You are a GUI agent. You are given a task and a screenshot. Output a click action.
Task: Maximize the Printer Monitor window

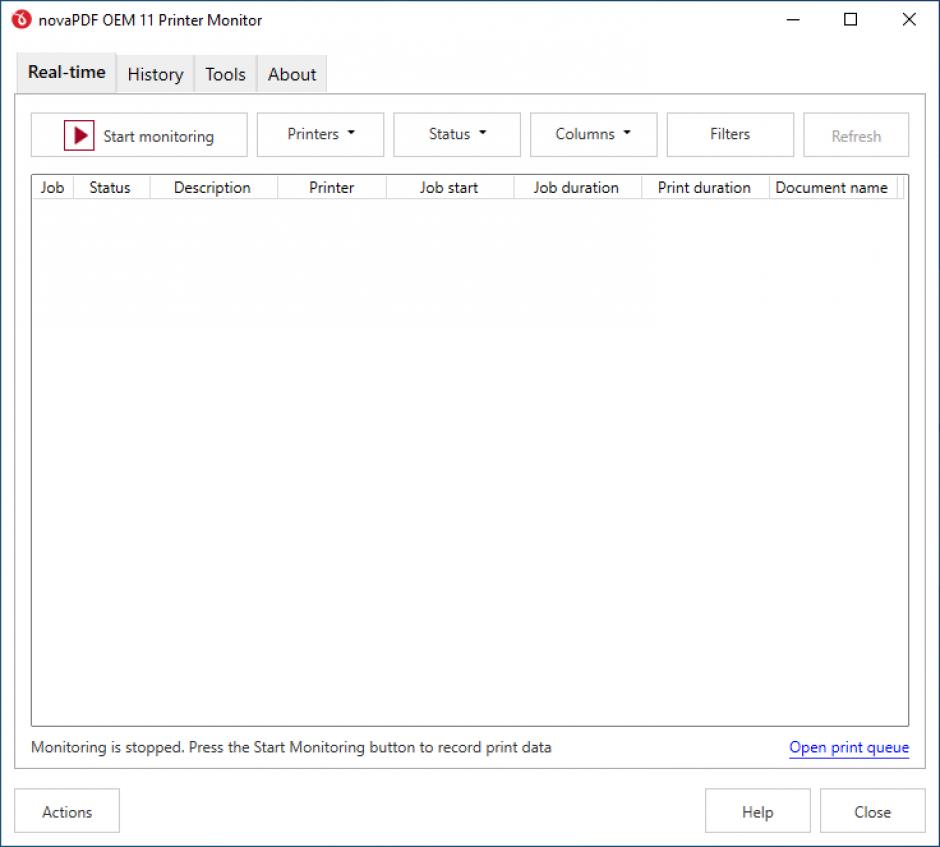(x=850, y=20)
